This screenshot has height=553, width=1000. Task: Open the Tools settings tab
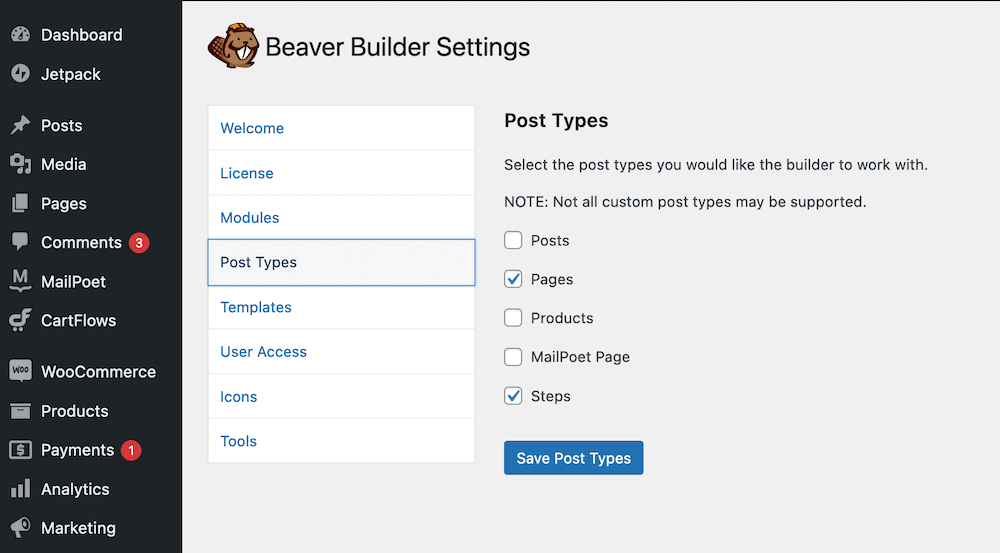tap(341, 441)
